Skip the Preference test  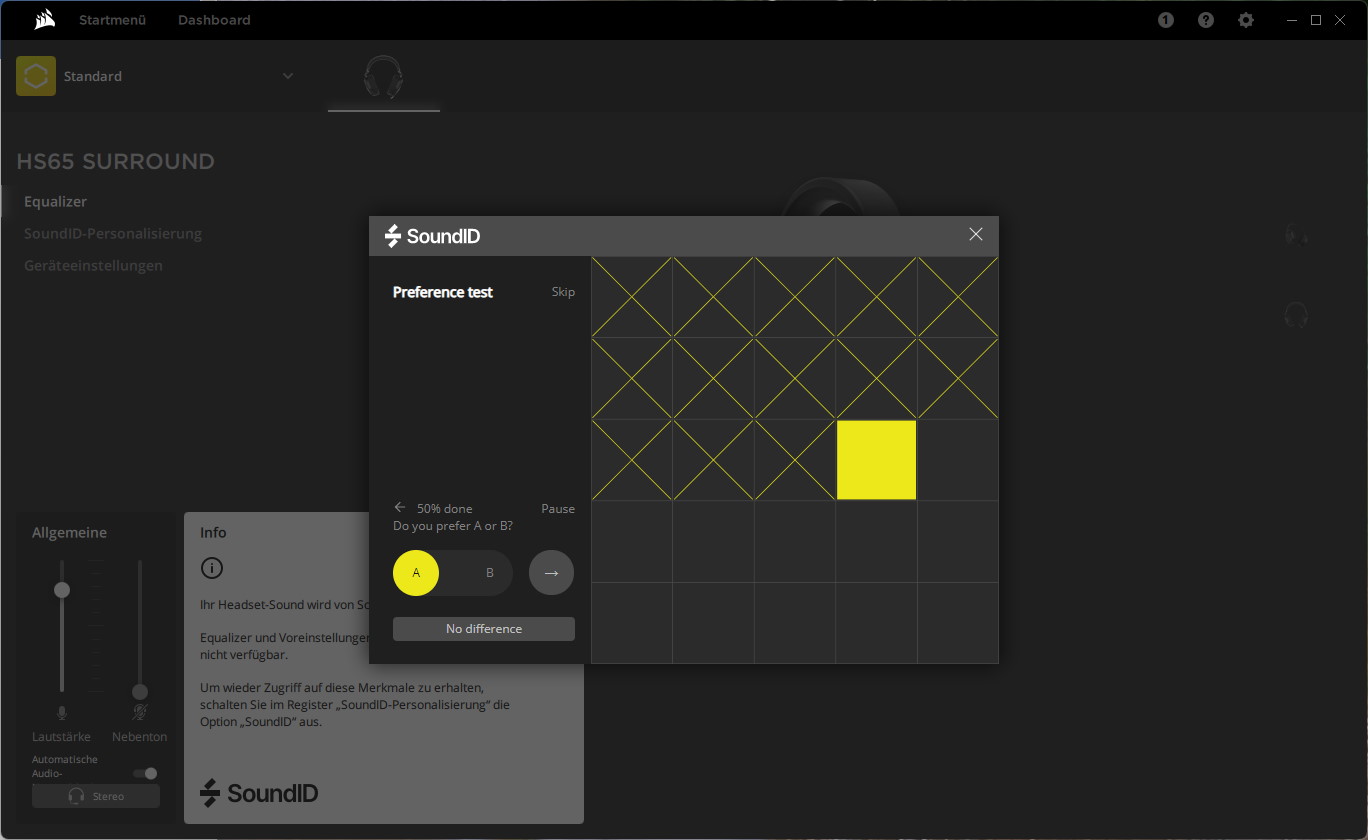coord(563,292)
